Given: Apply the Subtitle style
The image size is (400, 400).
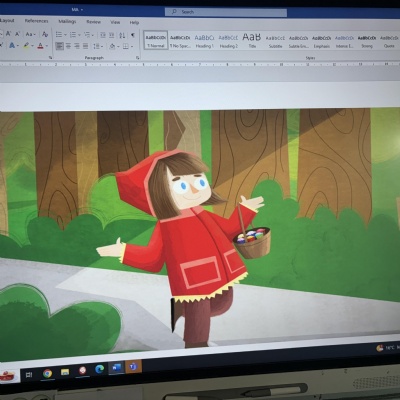Looking at the screenshot, I should 275,42.
